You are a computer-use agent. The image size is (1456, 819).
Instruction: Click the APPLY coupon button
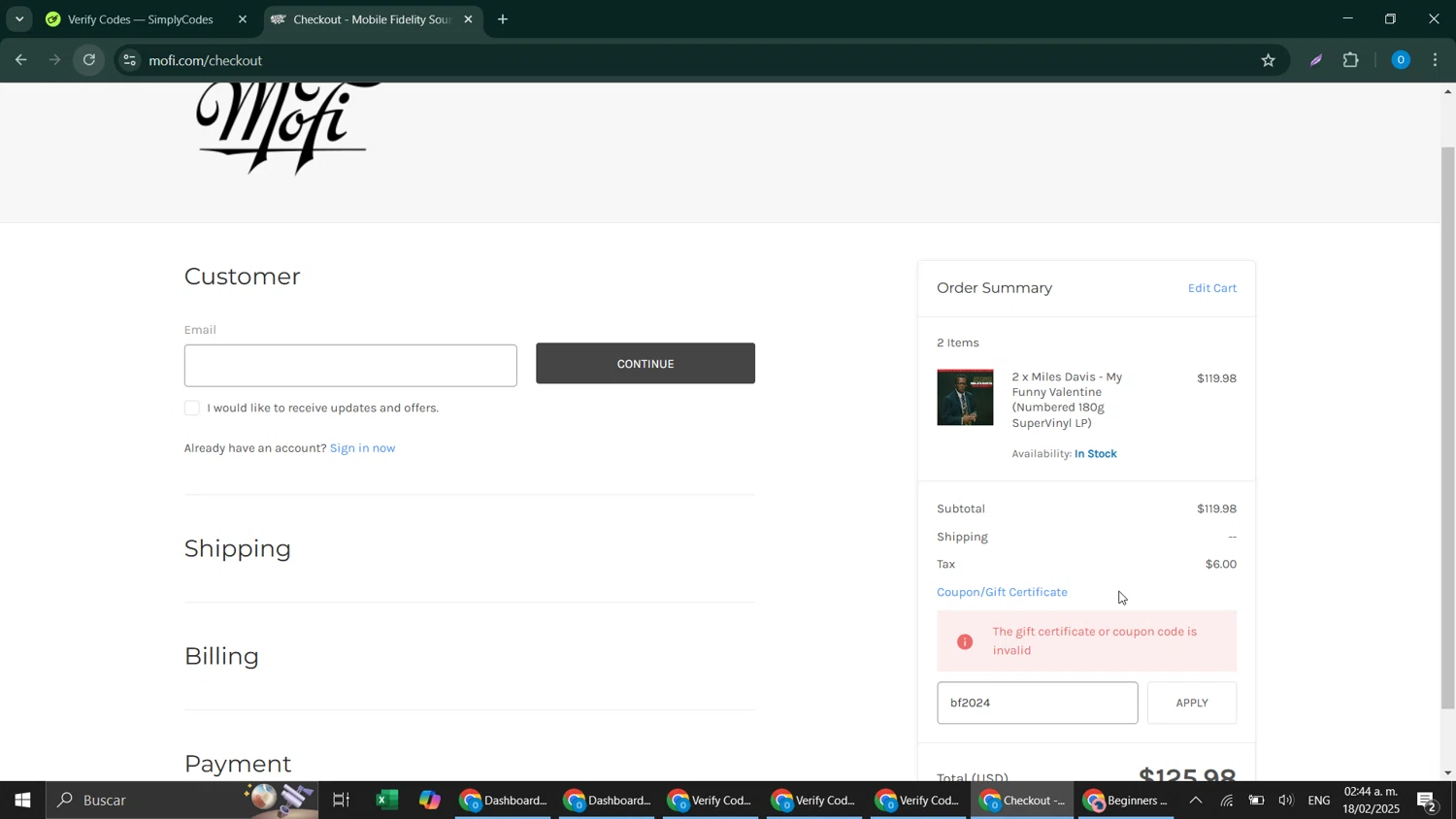(x=1192, y=703)
